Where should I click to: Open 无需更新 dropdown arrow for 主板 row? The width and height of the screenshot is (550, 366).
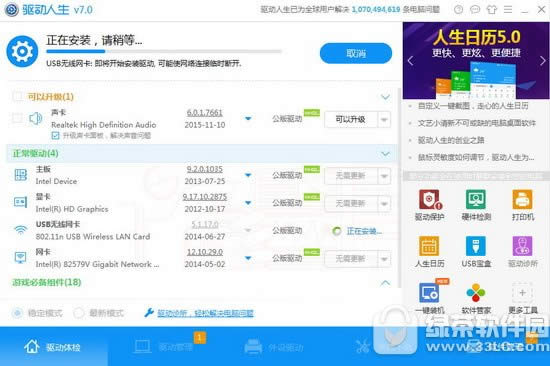[x=384, y=176]
